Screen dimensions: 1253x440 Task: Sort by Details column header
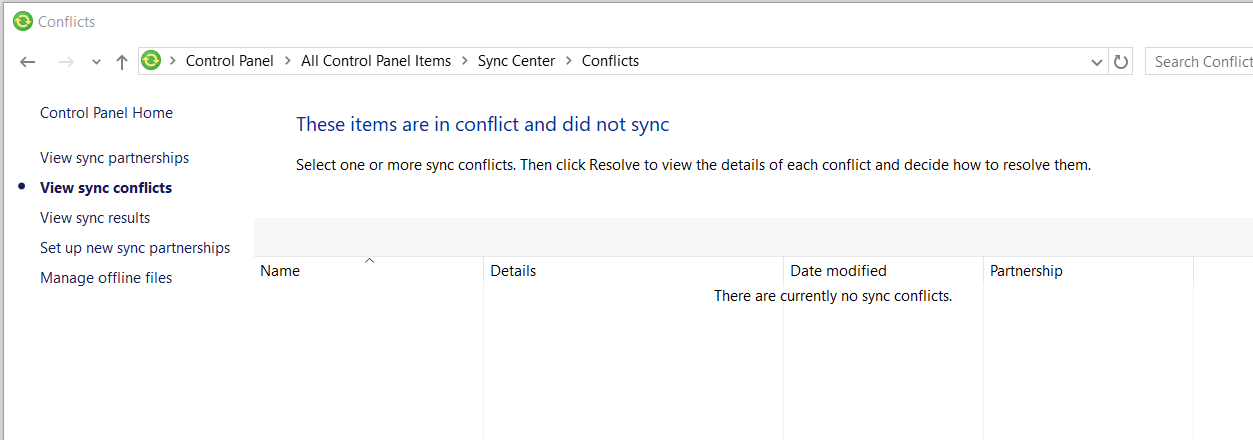(x=634, y=271)
